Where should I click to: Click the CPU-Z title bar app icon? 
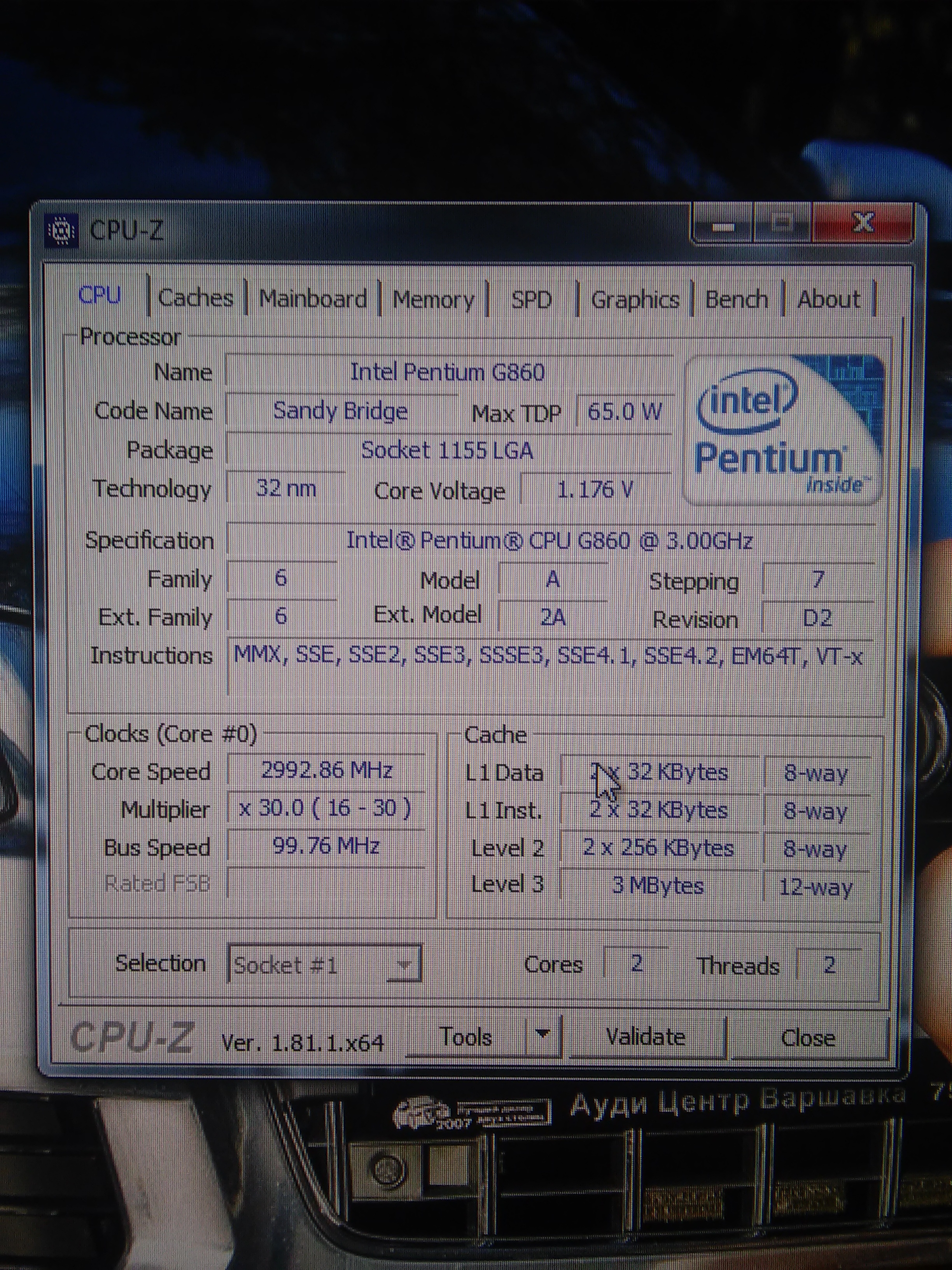click(61, 231)
